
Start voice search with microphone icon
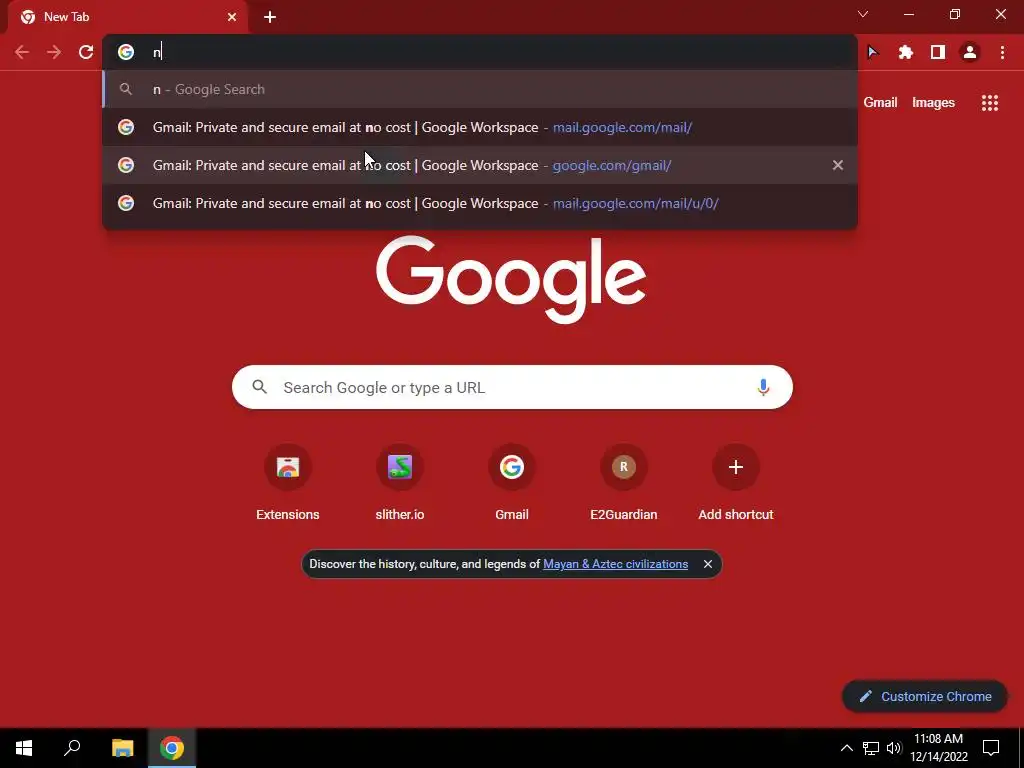pyautogui.click(x=763, y=387)
